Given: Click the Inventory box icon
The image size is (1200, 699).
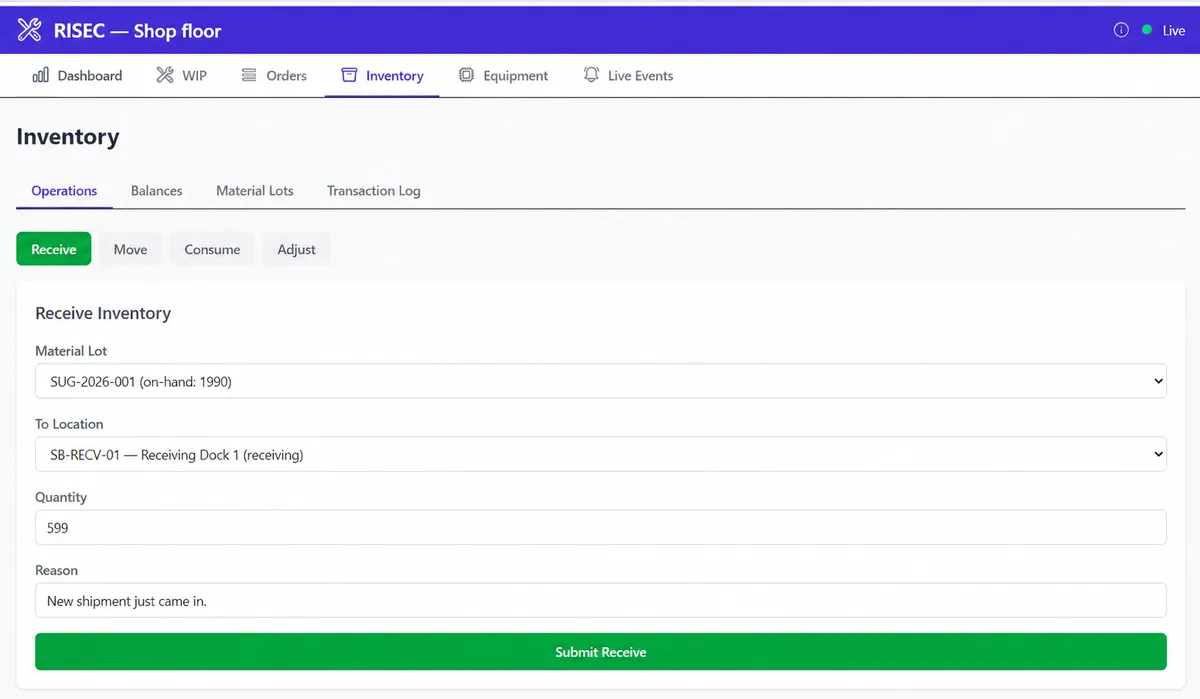Looking at the screenshot, I should [349, 75].
